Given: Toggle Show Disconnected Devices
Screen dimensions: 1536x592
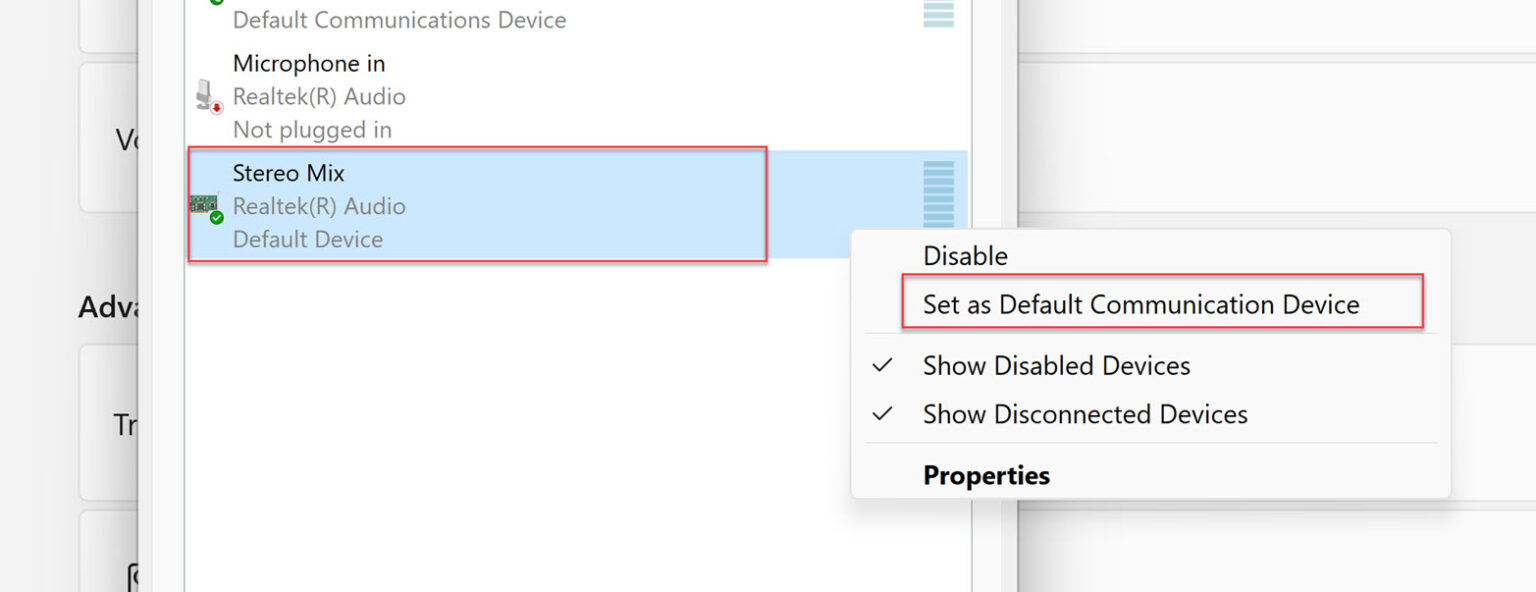Looking at the screenshot, I should pos(1084,414).
